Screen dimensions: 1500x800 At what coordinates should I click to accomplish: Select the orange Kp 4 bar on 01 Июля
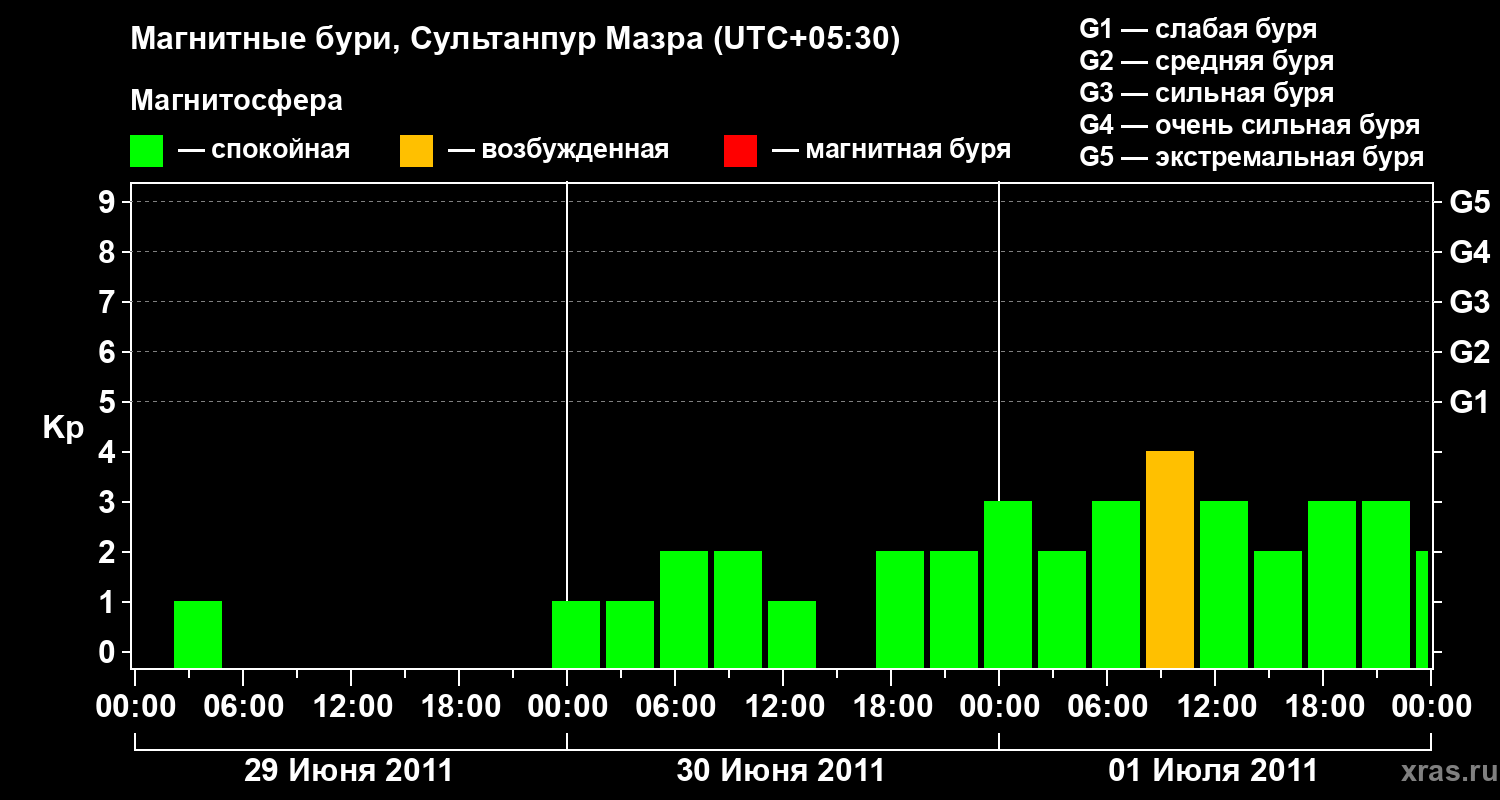point(1170,560)
